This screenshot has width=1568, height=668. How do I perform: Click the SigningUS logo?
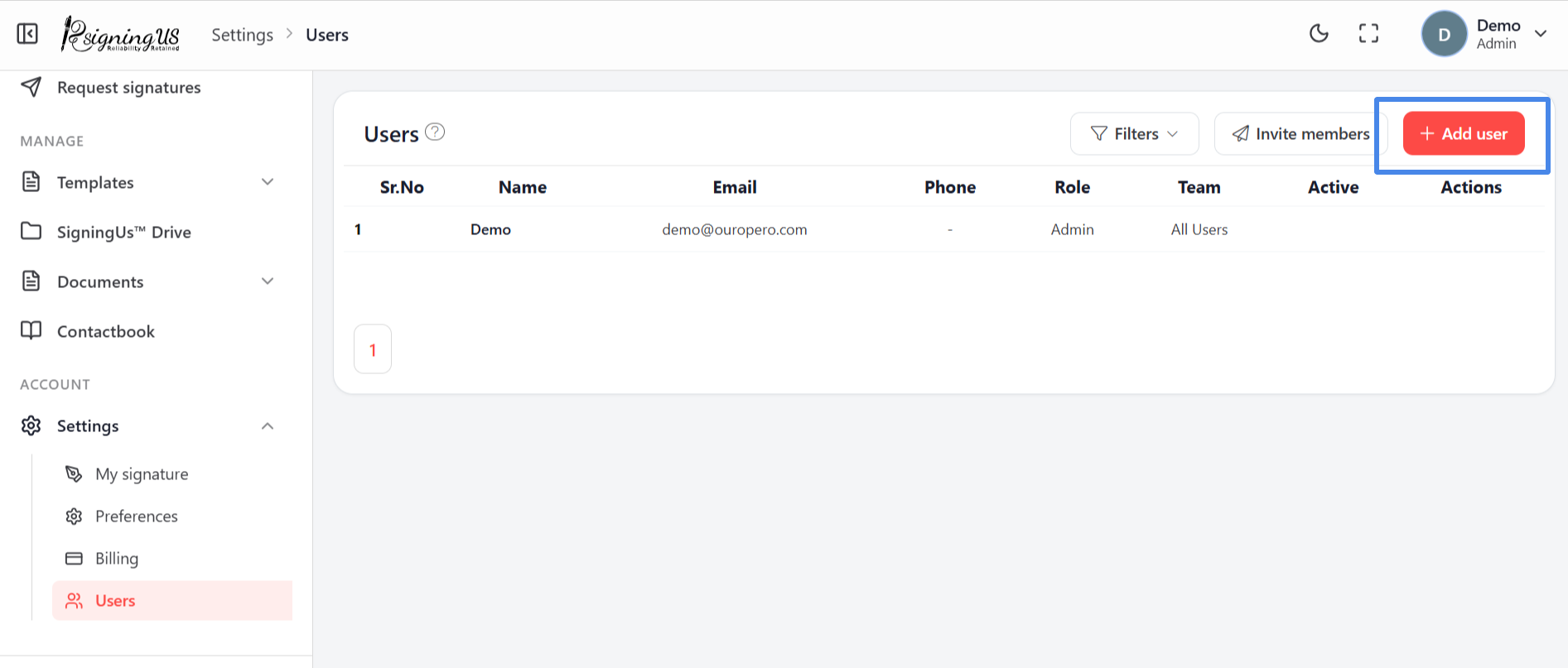tap(121, 34)
